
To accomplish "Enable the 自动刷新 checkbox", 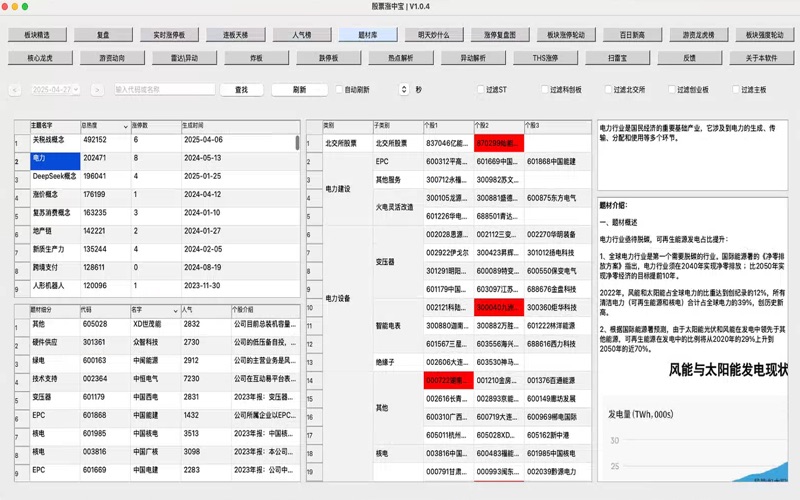I will tap(340, 90).
